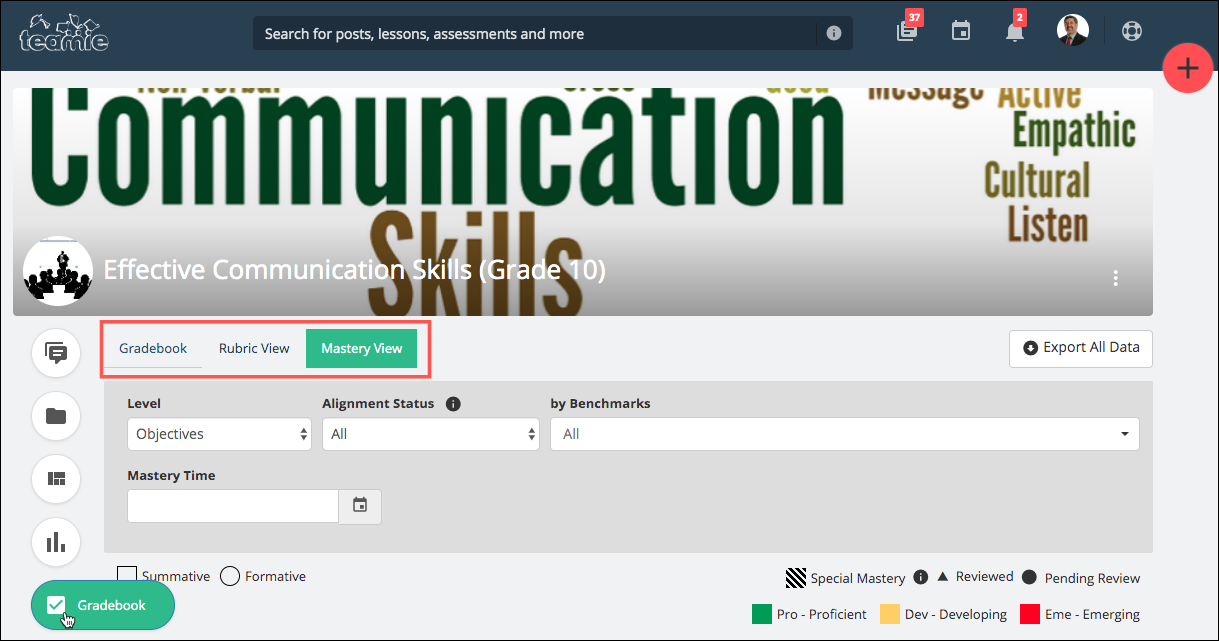The height and width of the screenshot is (641, 1219).
Task: Open the classroom three-dot options menu
Action: pos(1116,278)
